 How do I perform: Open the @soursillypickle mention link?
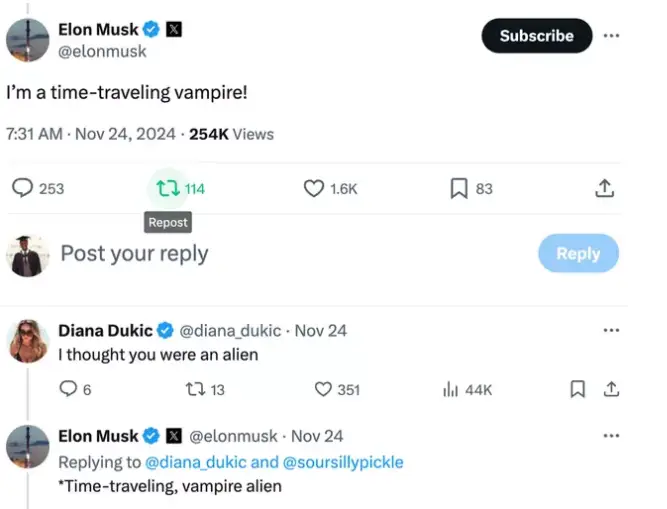point(343,462)
